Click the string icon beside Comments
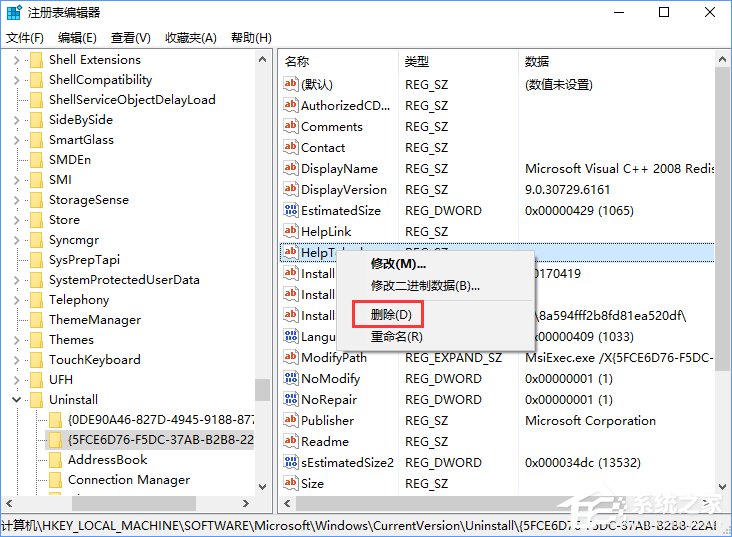 point(290,126)
